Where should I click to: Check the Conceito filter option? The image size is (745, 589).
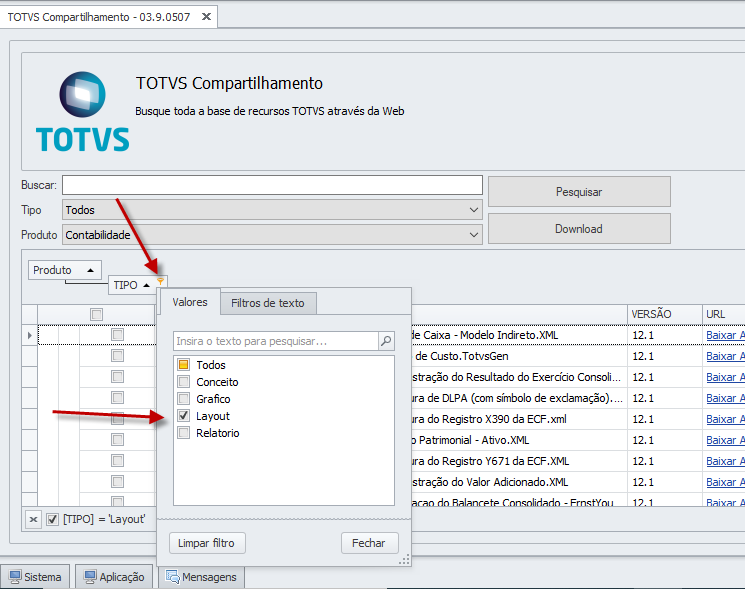pyautogui.click(x=183, y=382)
